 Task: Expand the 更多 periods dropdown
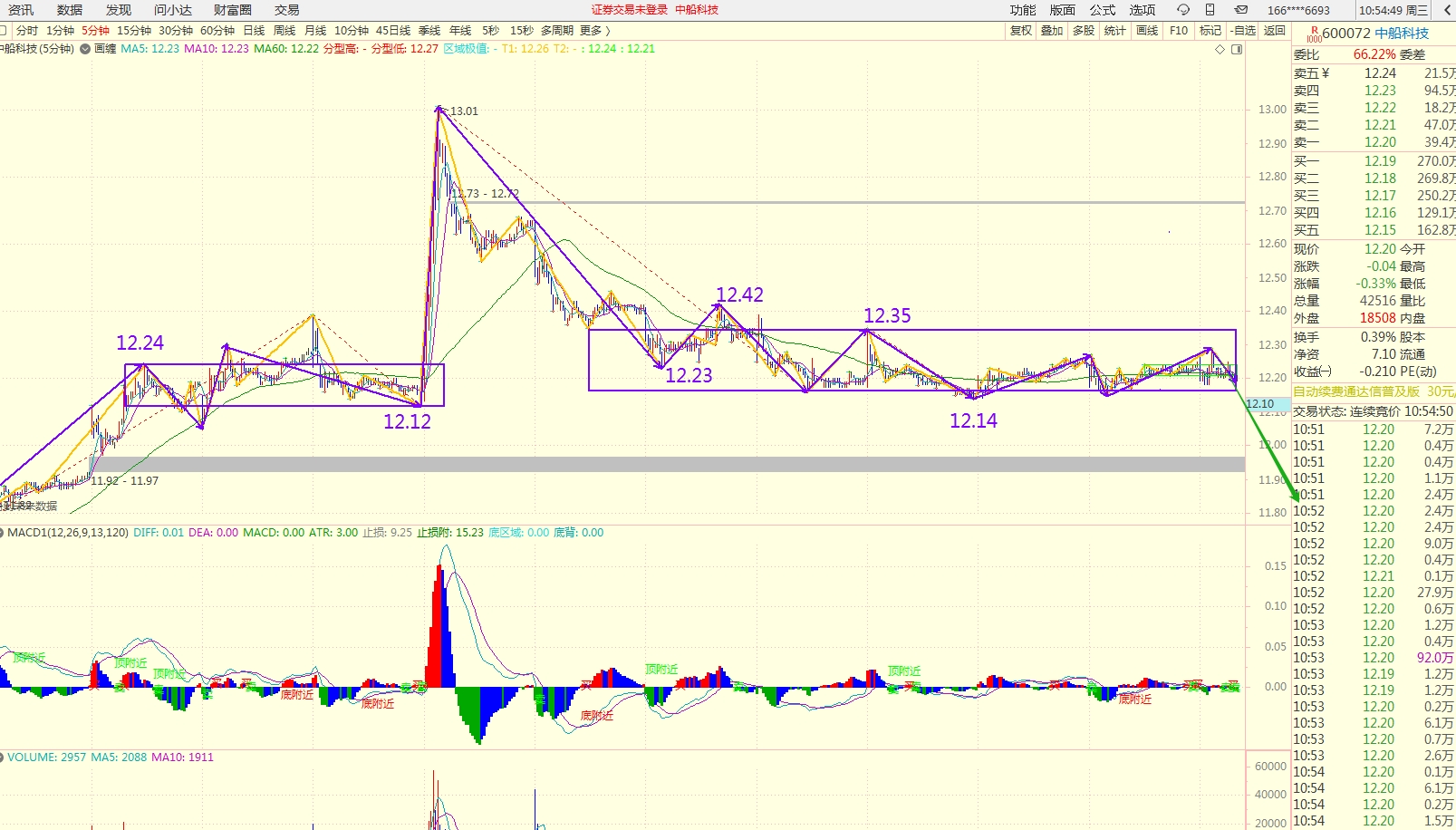(595, 31)
